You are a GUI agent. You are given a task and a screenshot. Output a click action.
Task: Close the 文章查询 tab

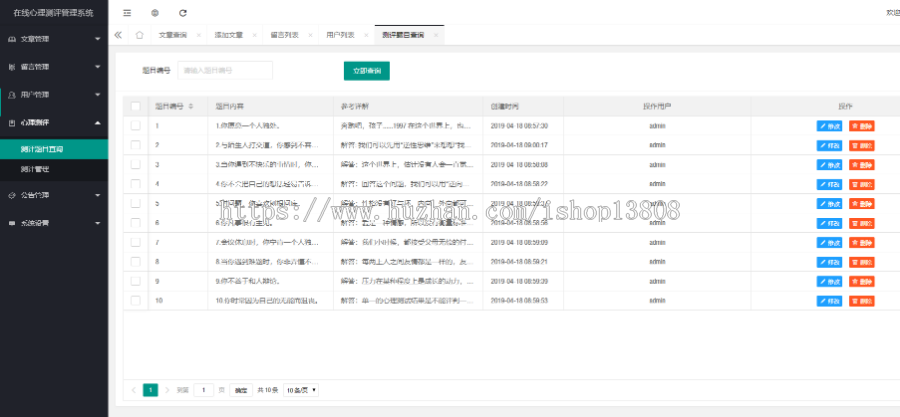click(x=199, y=35)
